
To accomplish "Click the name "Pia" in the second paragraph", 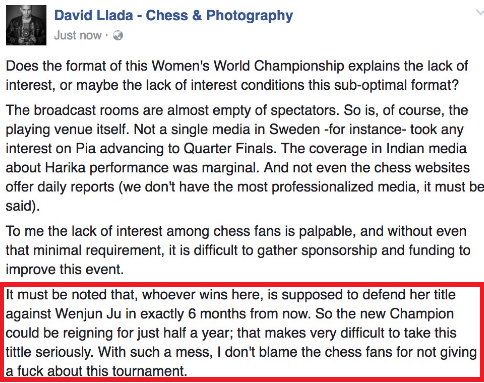I will point(86,149).
